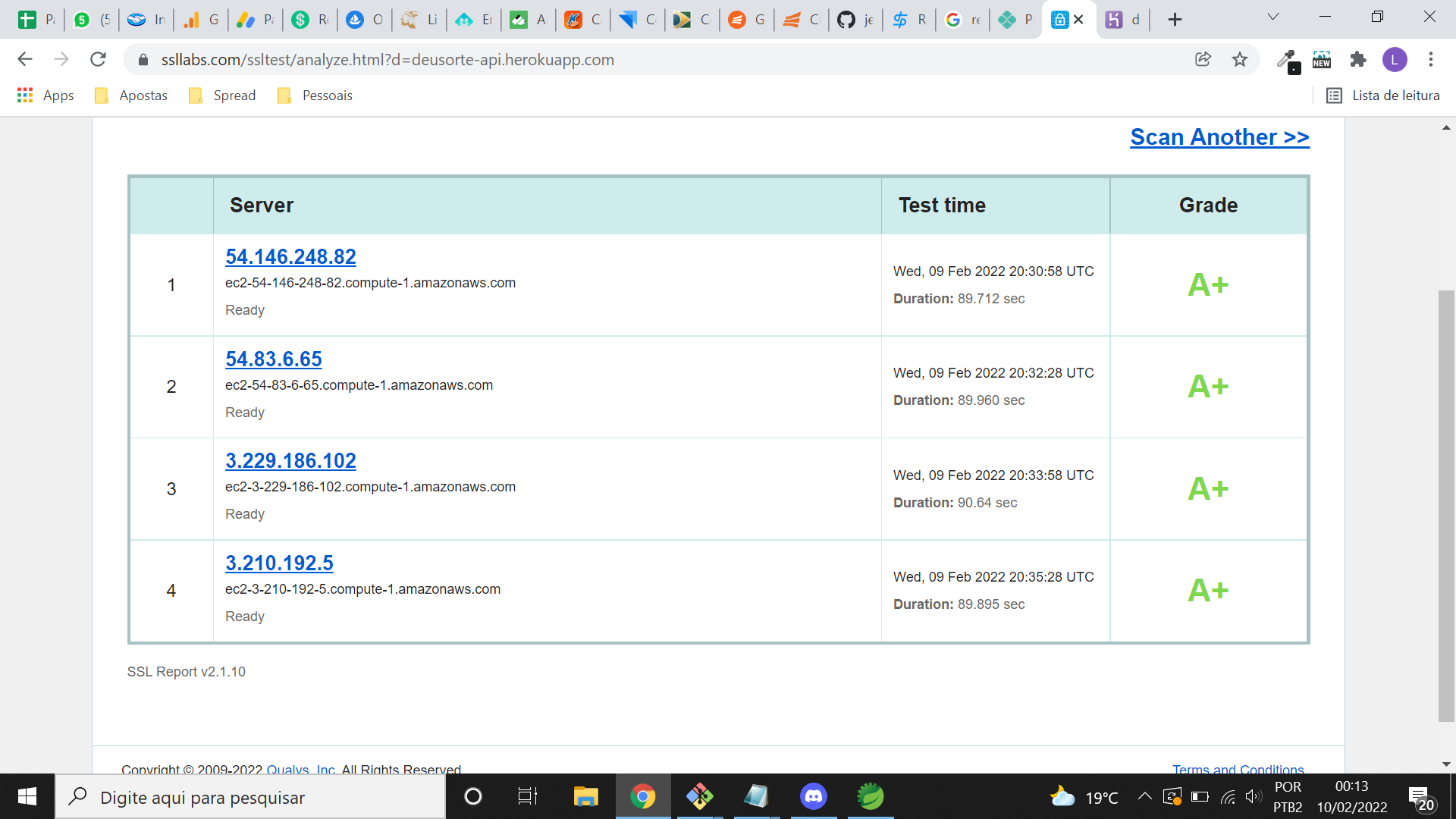Viewport: 1456px width, 819px height.
Task: Open the 'Scan Another >>' link
Action: (x=1219, y=136)
